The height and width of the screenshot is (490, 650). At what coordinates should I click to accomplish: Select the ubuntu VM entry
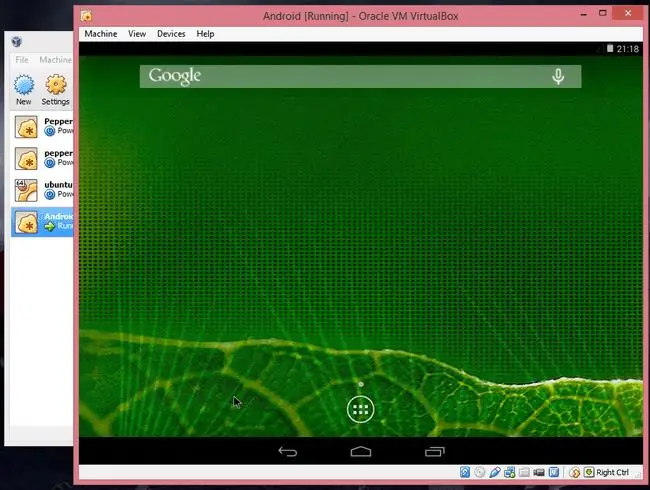click(42, 190)
